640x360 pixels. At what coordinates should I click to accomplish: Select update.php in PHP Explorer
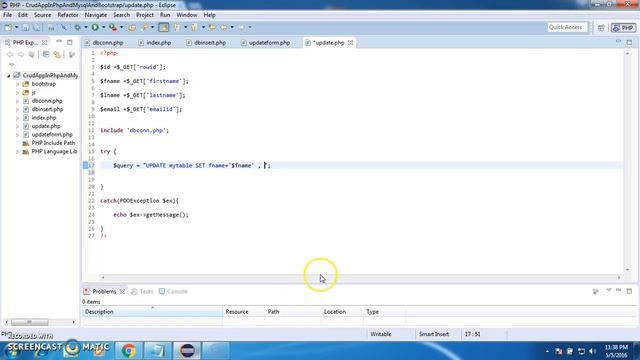pos(46,127)
